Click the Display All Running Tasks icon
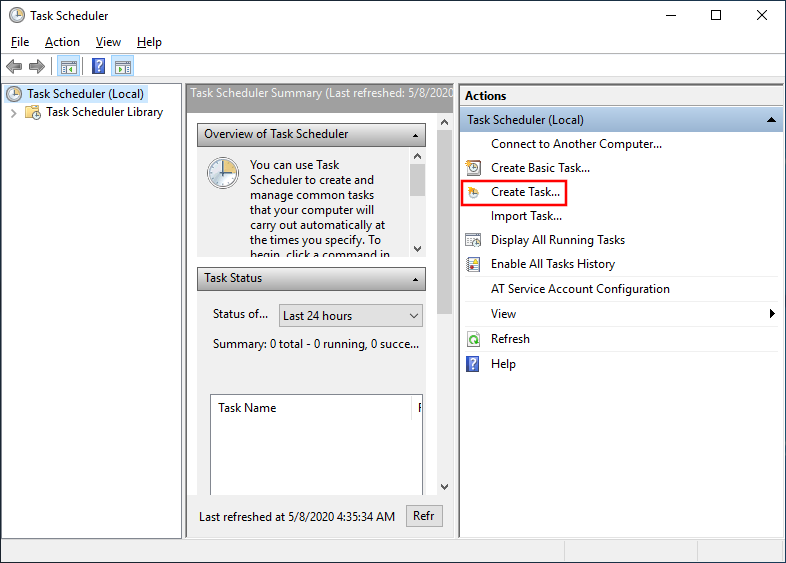 [474, 240]
